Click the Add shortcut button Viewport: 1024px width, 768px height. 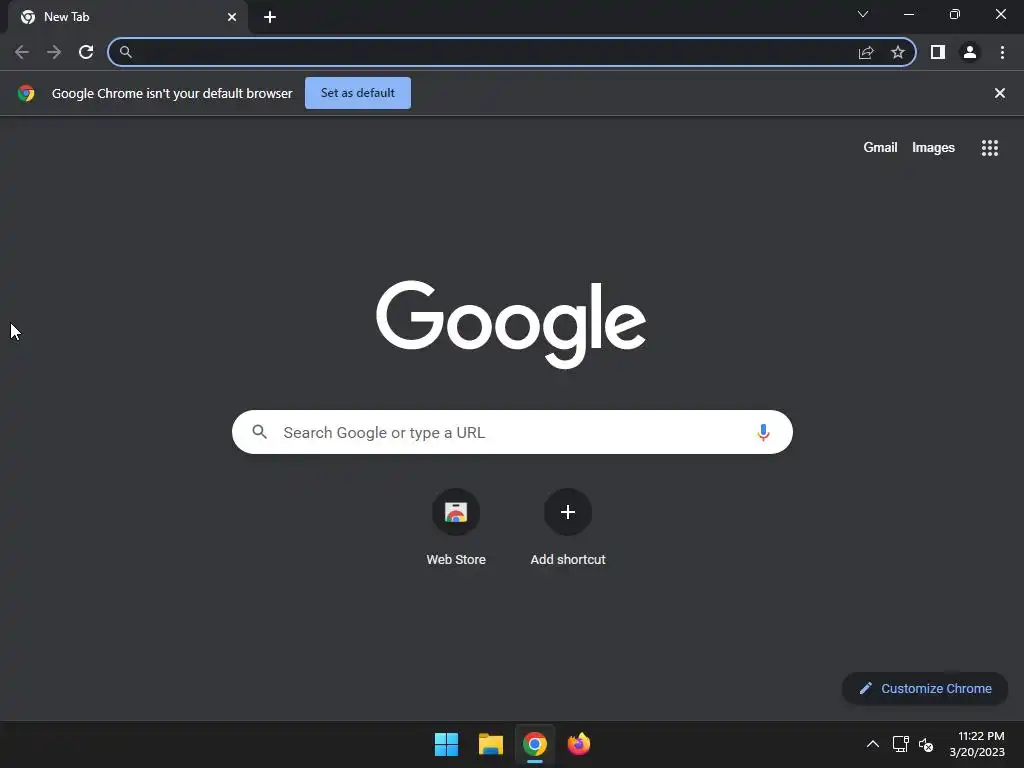tap(568, 527)
